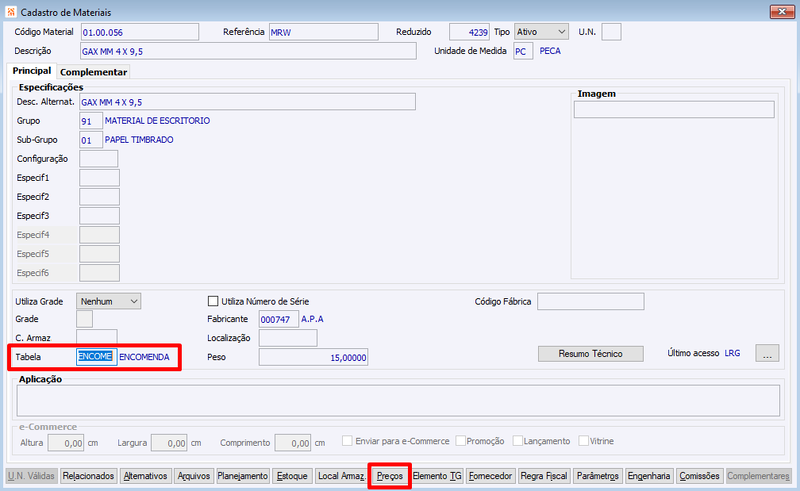The height and width of the screenshot is (491, 800).
Task: Open the Preços button
Action: pos(390,476)
